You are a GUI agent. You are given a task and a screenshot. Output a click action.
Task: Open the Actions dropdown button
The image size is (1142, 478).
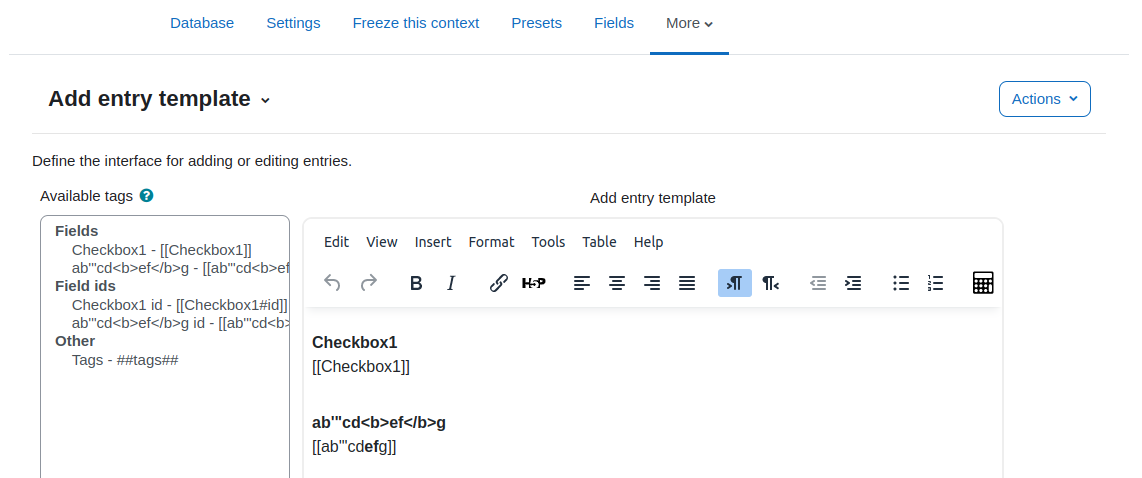1044,99
